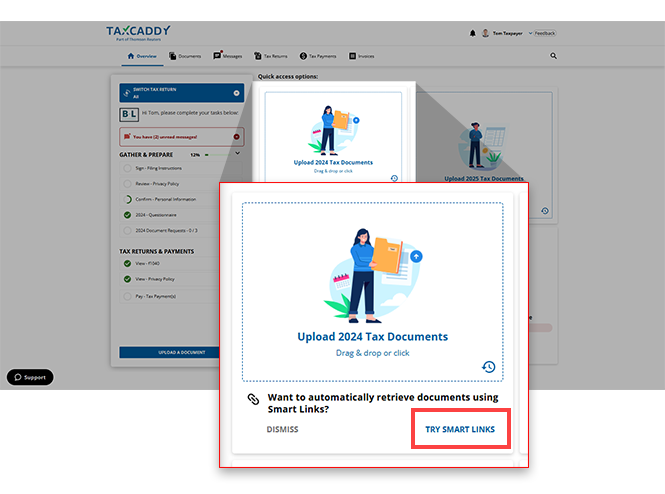
Task: Switch to the Tax Payments tab
Action: click(318, 56)
